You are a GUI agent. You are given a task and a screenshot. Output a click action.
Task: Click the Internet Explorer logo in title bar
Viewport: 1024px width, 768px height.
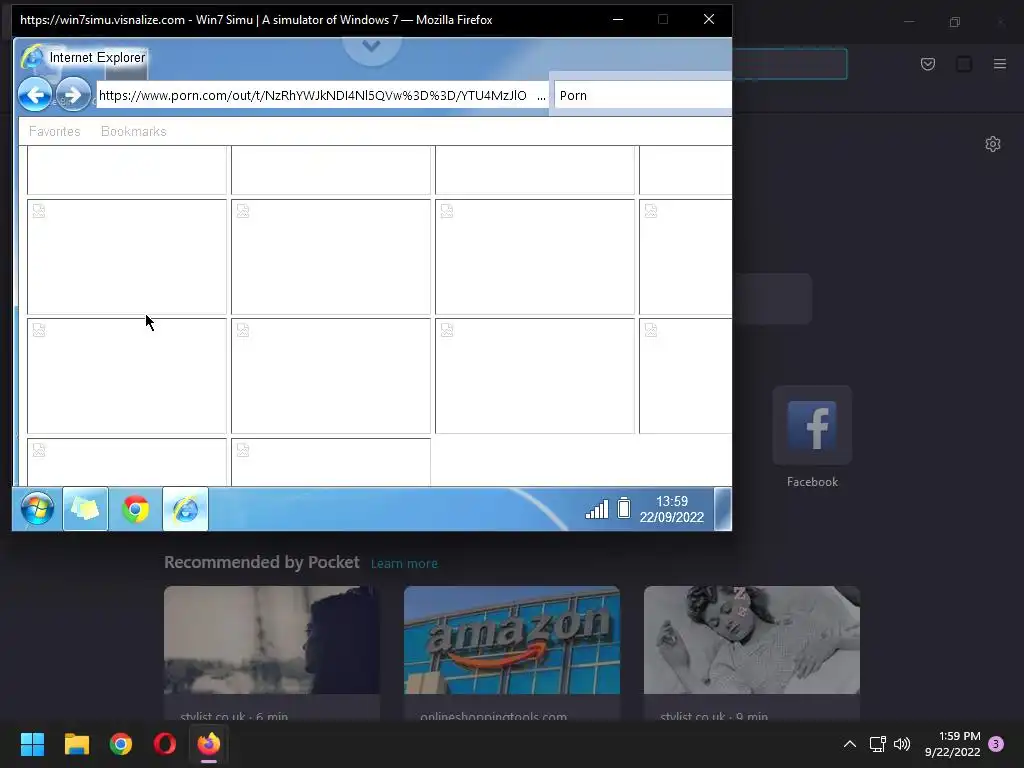(x=33, y=57)
